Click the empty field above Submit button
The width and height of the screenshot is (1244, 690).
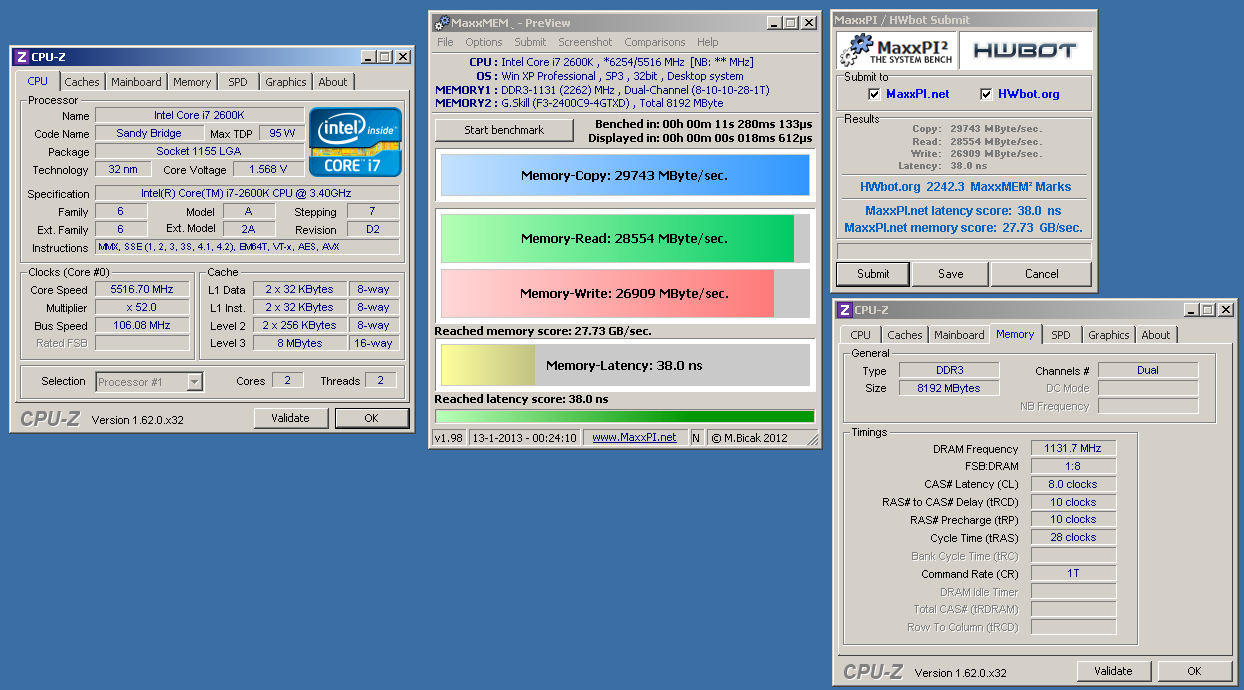(x=964, y=250)
